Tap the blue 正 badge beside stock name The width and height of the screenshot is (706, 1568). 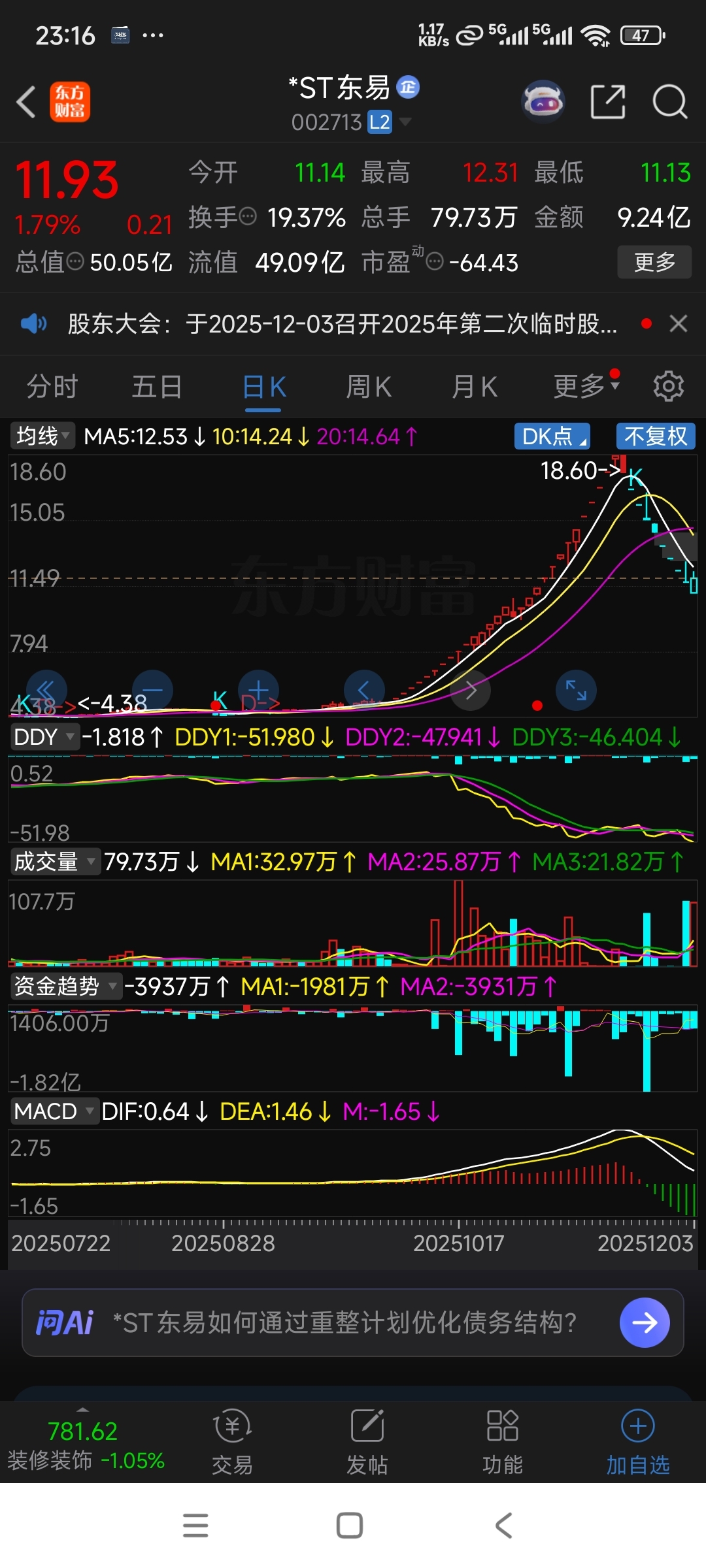click(409, 87)
